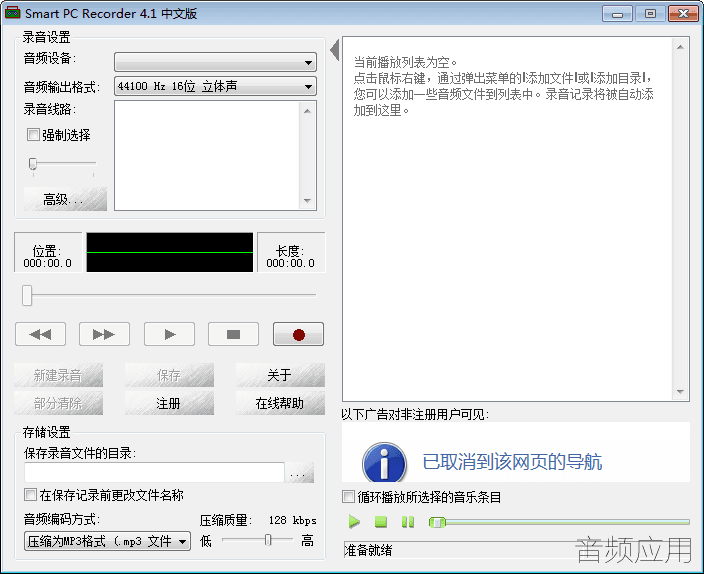Open the 音频设备 dropdown
Image resolution: width=704 pixels, height=574 pixels.
pyautogui.click(x=216, y=62)
